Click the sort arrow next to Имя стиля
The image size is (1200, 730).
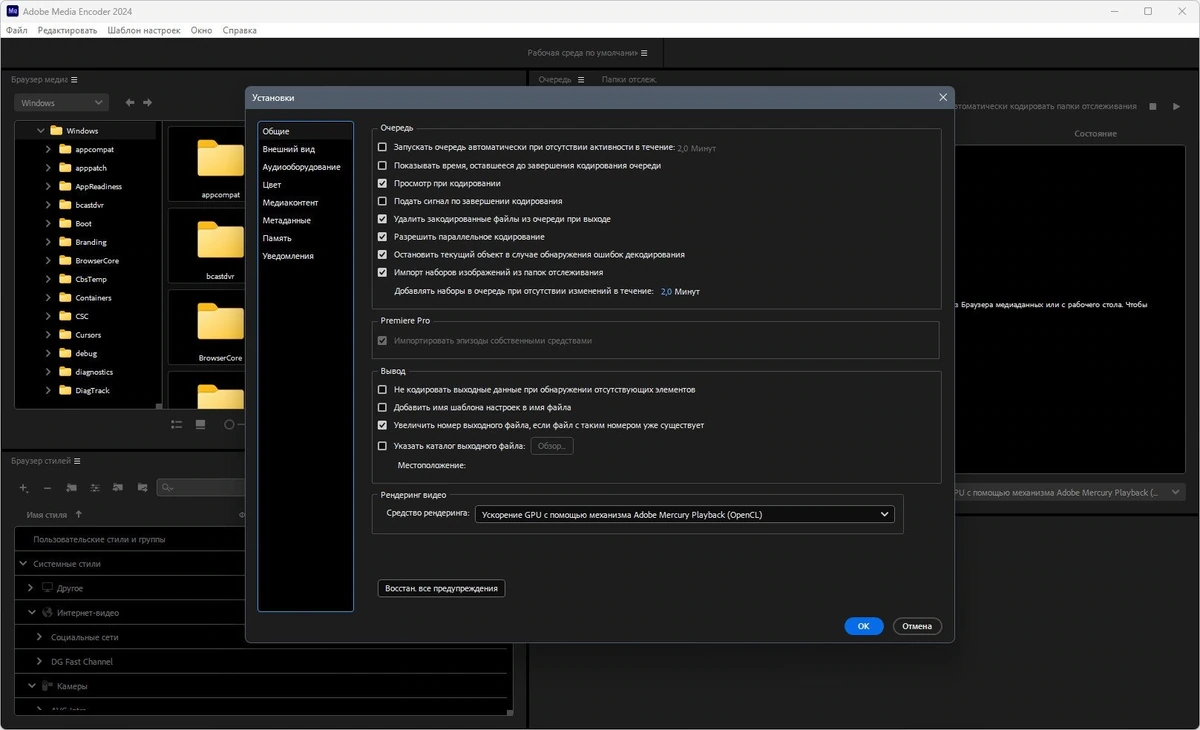[x=79, y=514]
